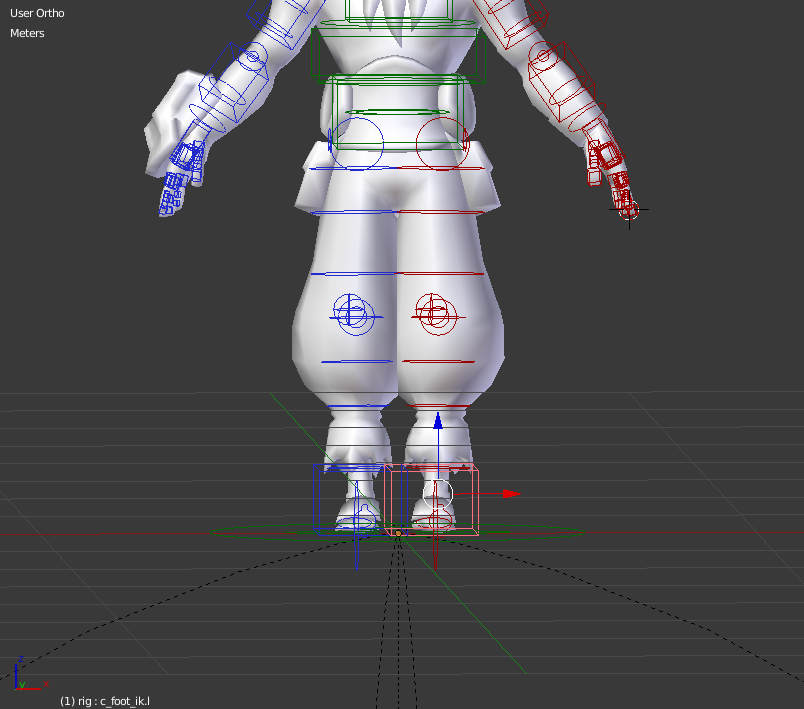Screen dimensions: 804x709
Task: Select the blue knee pole target circle
Action: pyautogui.click(x=354, y=314)
